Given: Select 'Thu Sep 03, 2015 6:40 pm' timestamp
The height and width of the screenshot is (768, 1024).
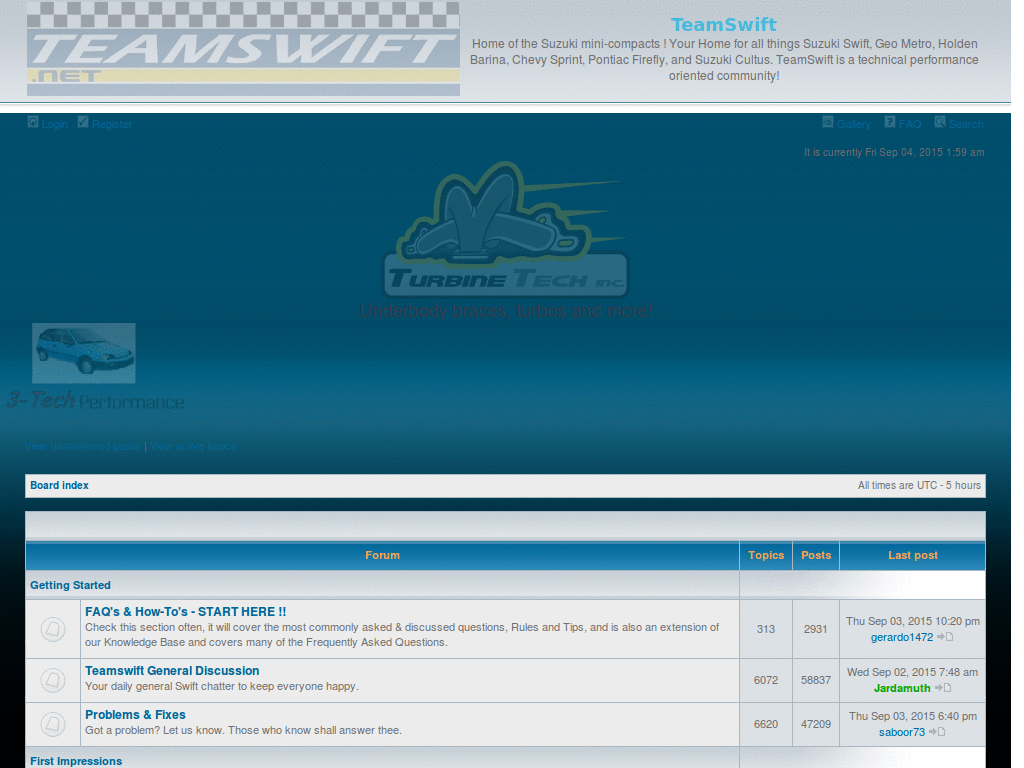Looking at the screenshot, I should (913, 716).
